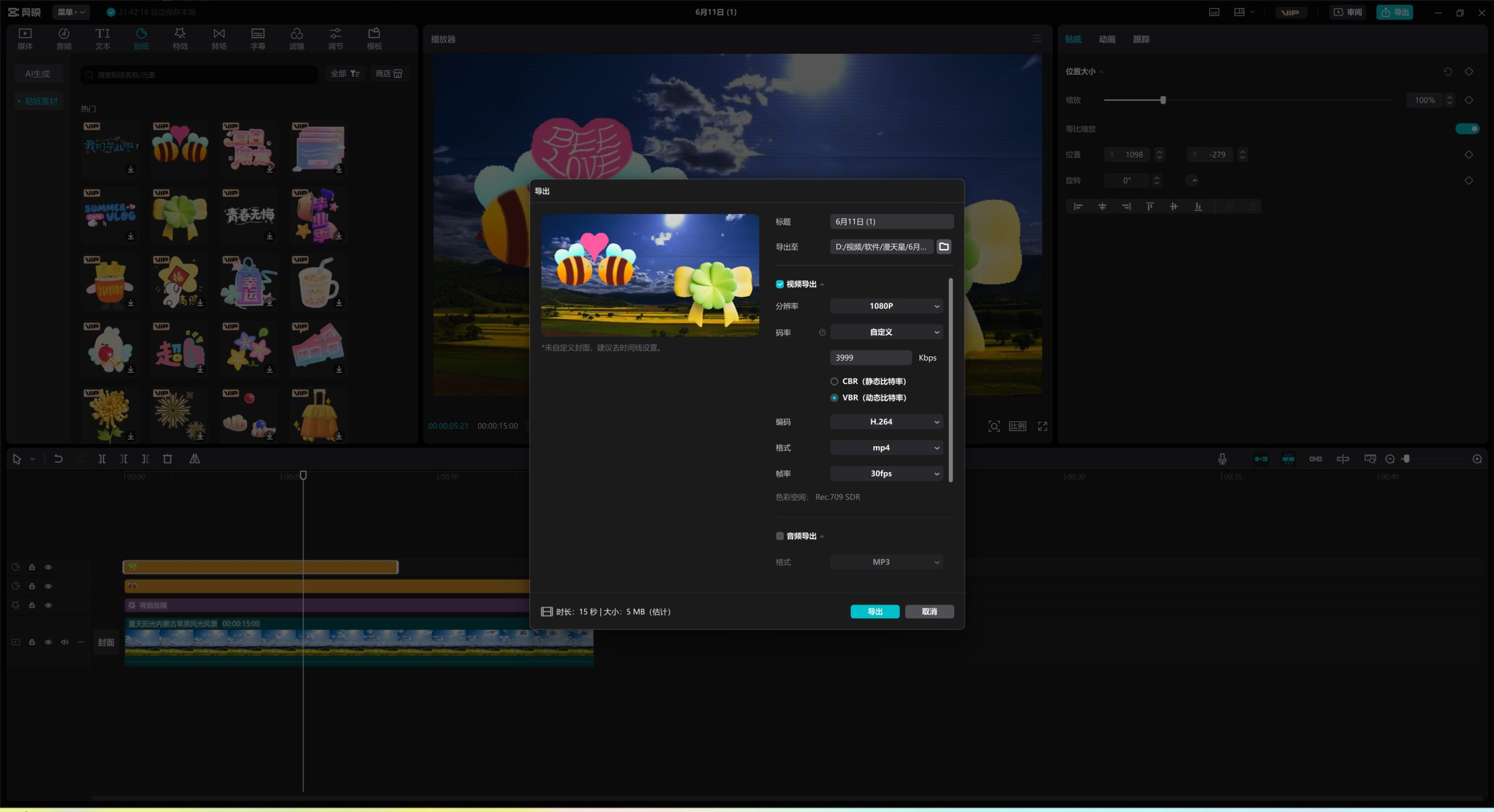
Task: Click the AI生成 button
Action: click(37, 74)
